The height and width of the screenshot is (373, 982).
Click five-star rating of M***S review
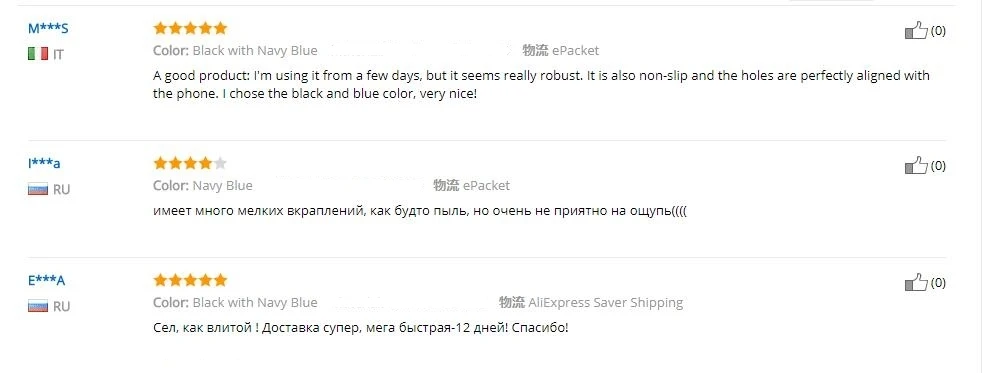click(190, 28)
